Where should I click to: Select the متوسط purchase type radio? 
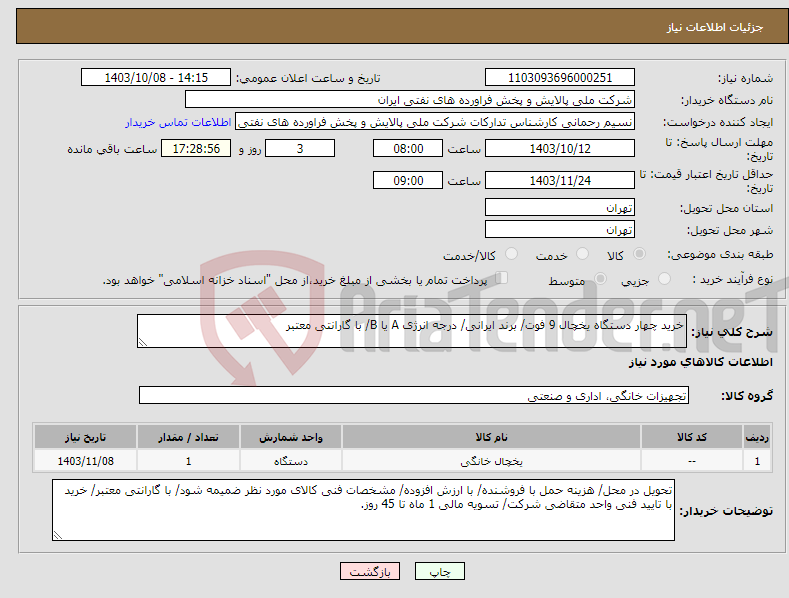pyautogui.click(x=600, y=278)
